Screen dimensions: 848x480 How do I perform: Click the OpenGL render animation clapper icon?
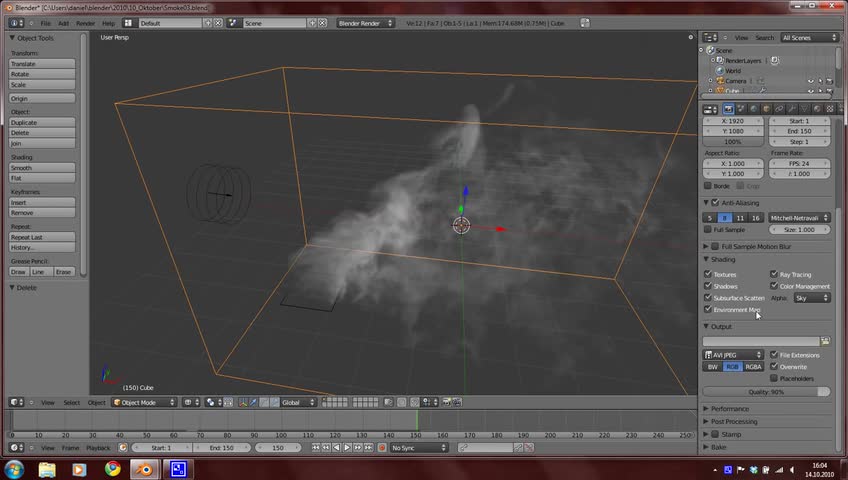point(457,402)
